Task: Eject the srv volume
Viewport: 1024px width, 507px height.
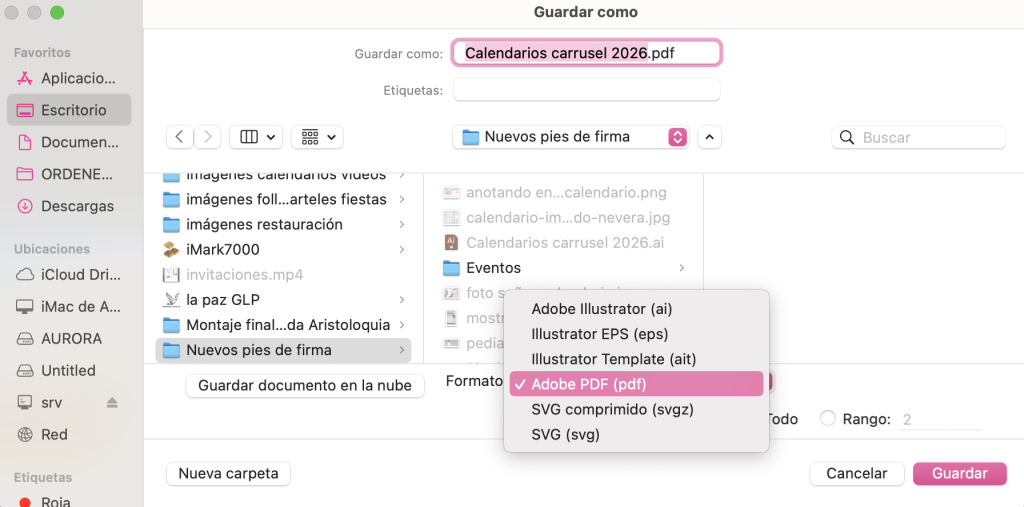Action: tap(112, 402)
